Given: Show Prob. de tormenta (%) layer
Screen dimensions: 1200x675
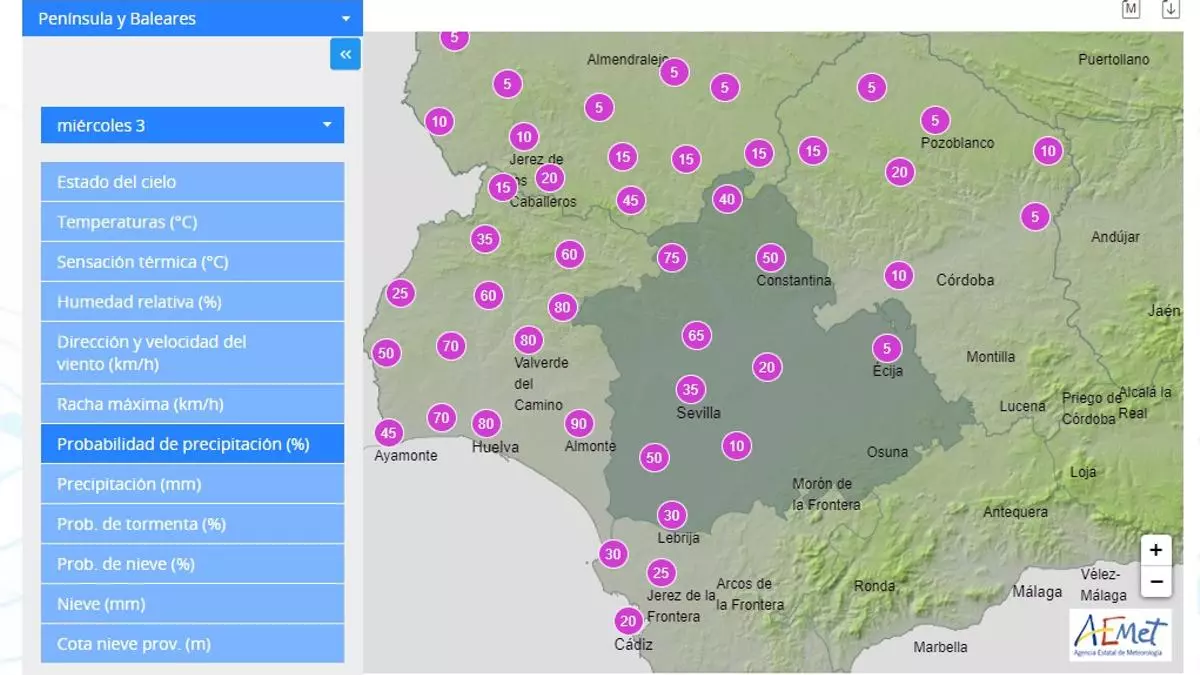Looking at the screenshot, I should click(x=192, y=524).
